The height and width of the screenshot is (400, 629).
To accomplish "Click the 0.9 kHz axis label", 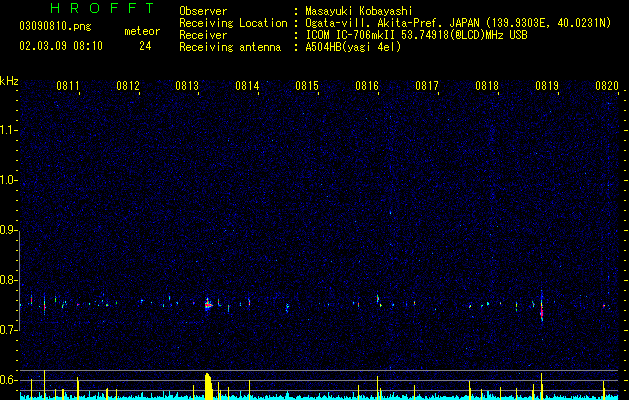I will click(8, 230).
